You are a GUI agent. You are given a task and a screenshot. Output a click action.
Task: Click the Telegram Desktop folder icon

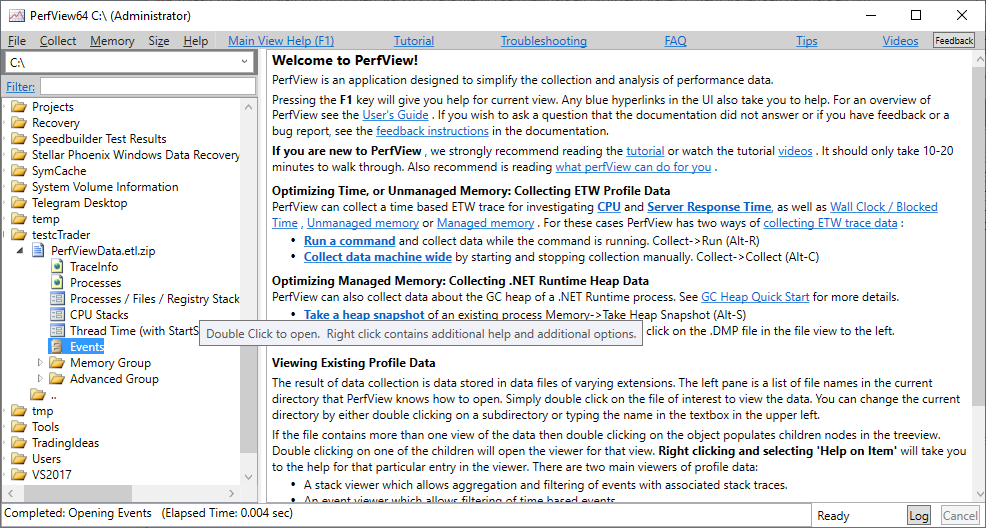pyautogui.click(x=19, y=203)
